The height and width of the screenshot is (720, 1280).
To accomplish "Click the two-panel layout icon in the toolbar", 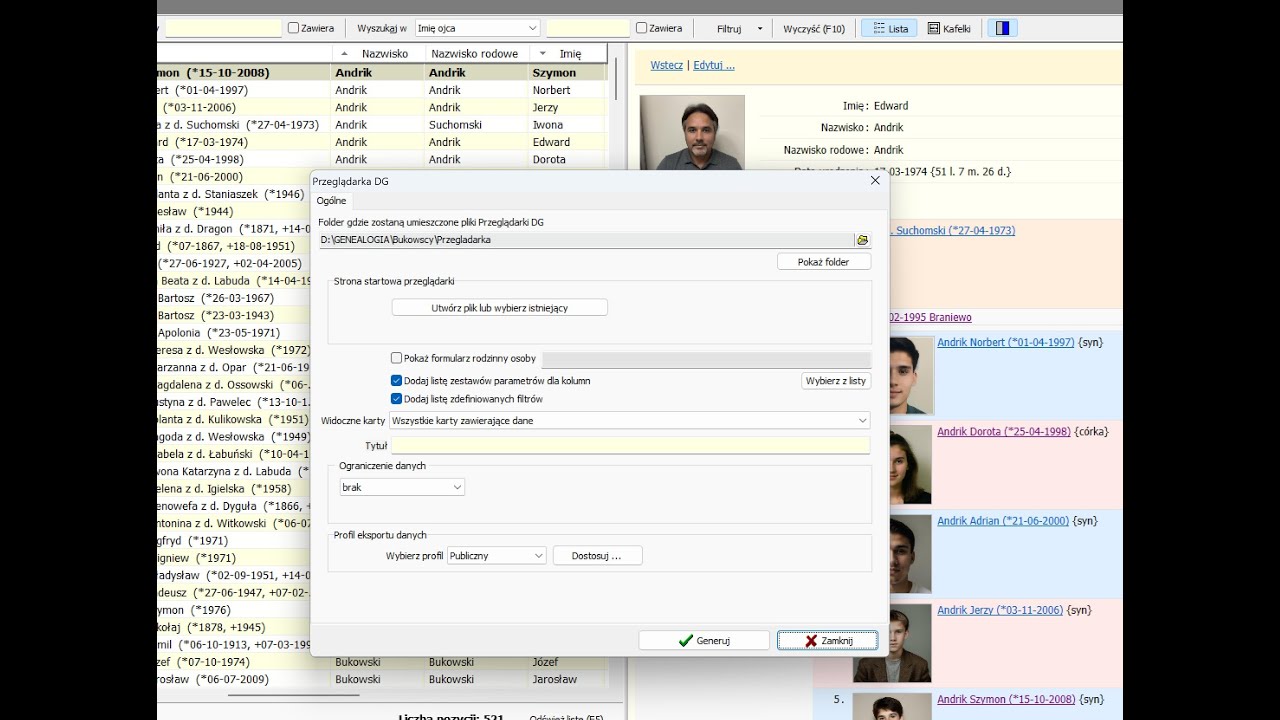I will pyautogui.click(x=1002, y=28).
